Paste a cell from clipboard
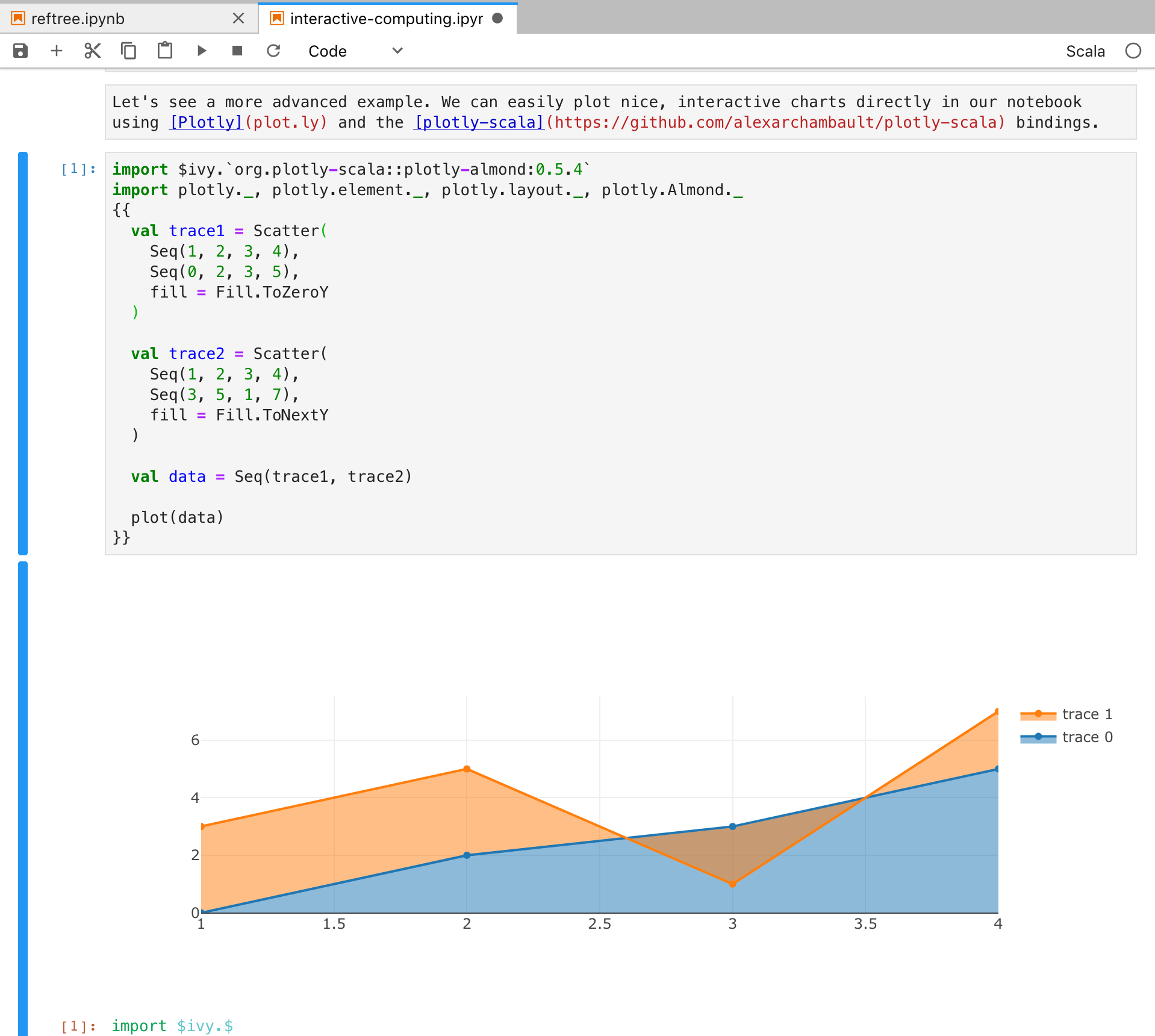Image resolution: width=1155 pixels, height=1036 pixels. (x=165, y=51)
